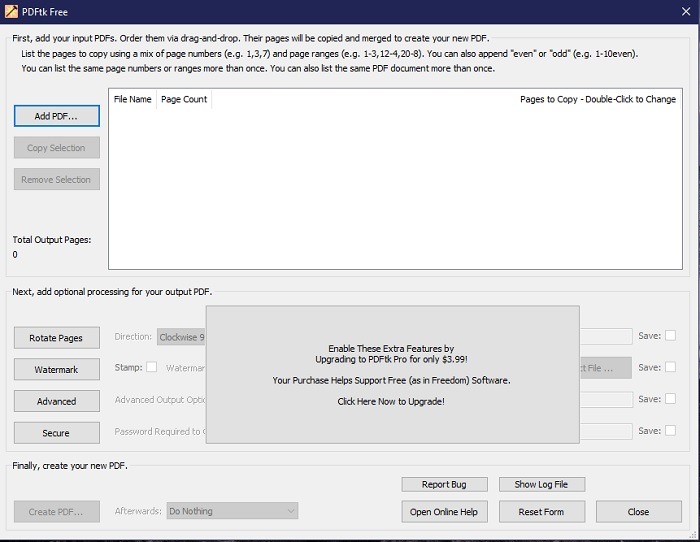Enable Save checkbox in Watermark row
The image size is (700, 542).
pyautogui.click(x=670, y=367)
